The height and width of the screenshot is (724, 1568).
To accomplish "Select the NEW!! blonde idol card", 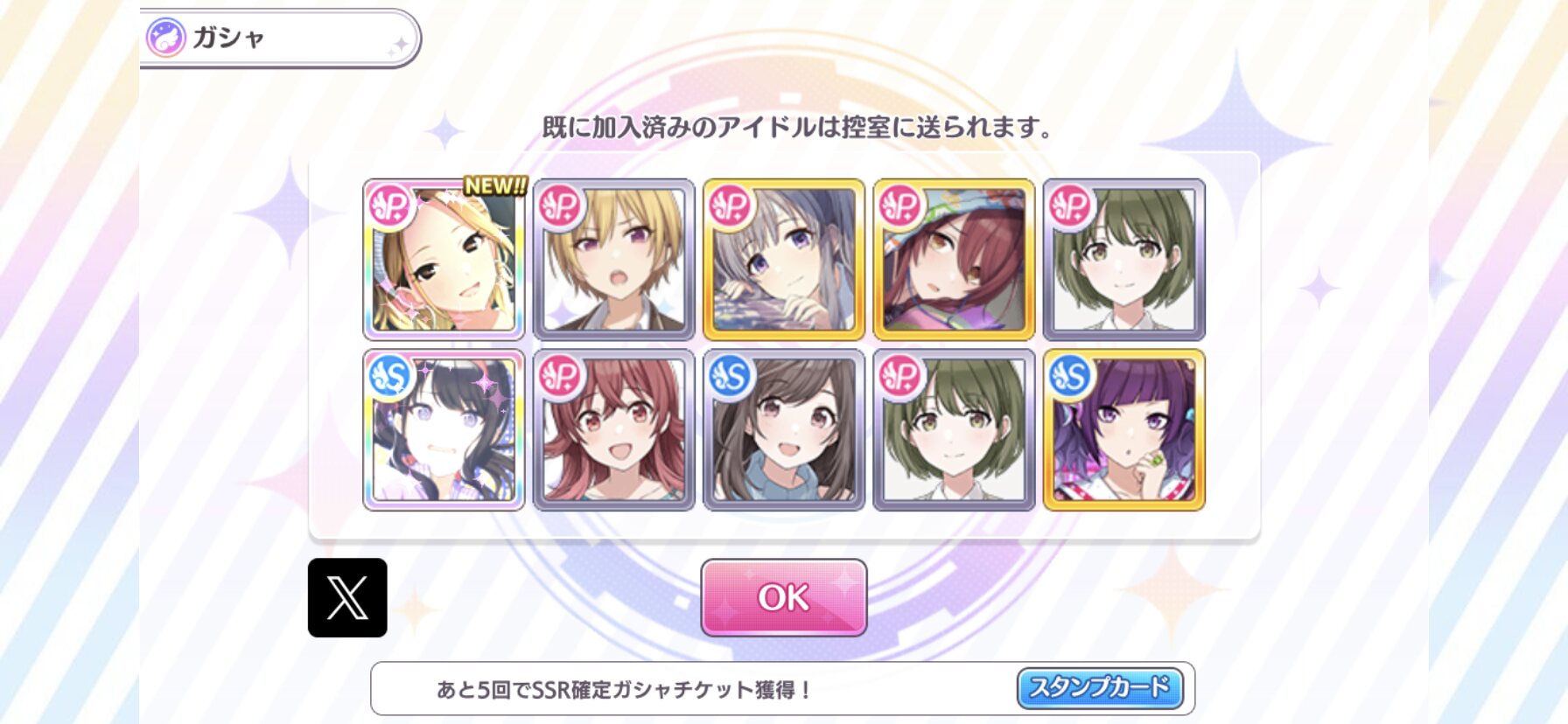I will click(444, 260).
